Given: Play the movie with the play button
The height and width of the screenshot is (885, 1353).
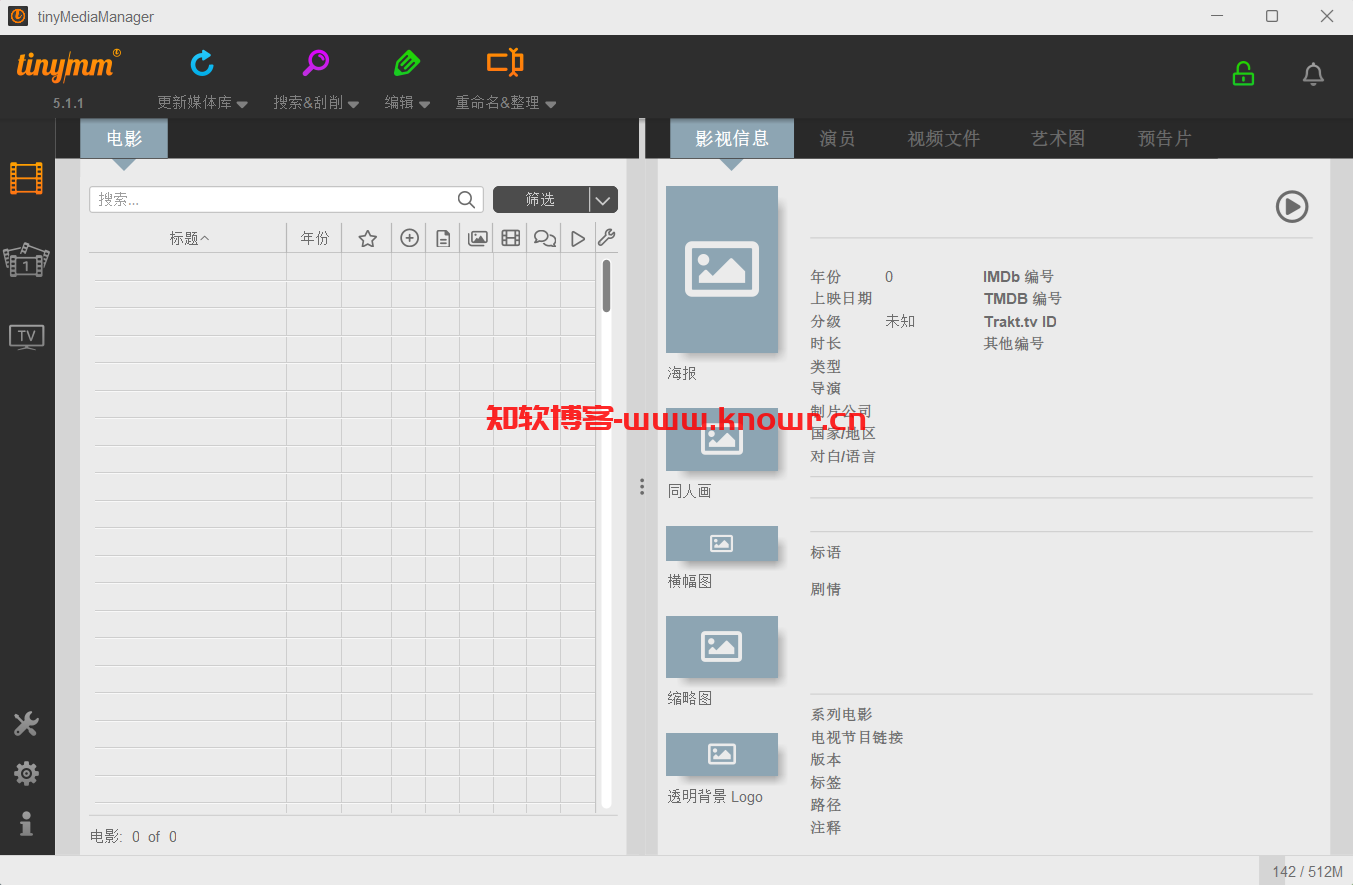Looking at the screenshot, I should pos(1292,206).
